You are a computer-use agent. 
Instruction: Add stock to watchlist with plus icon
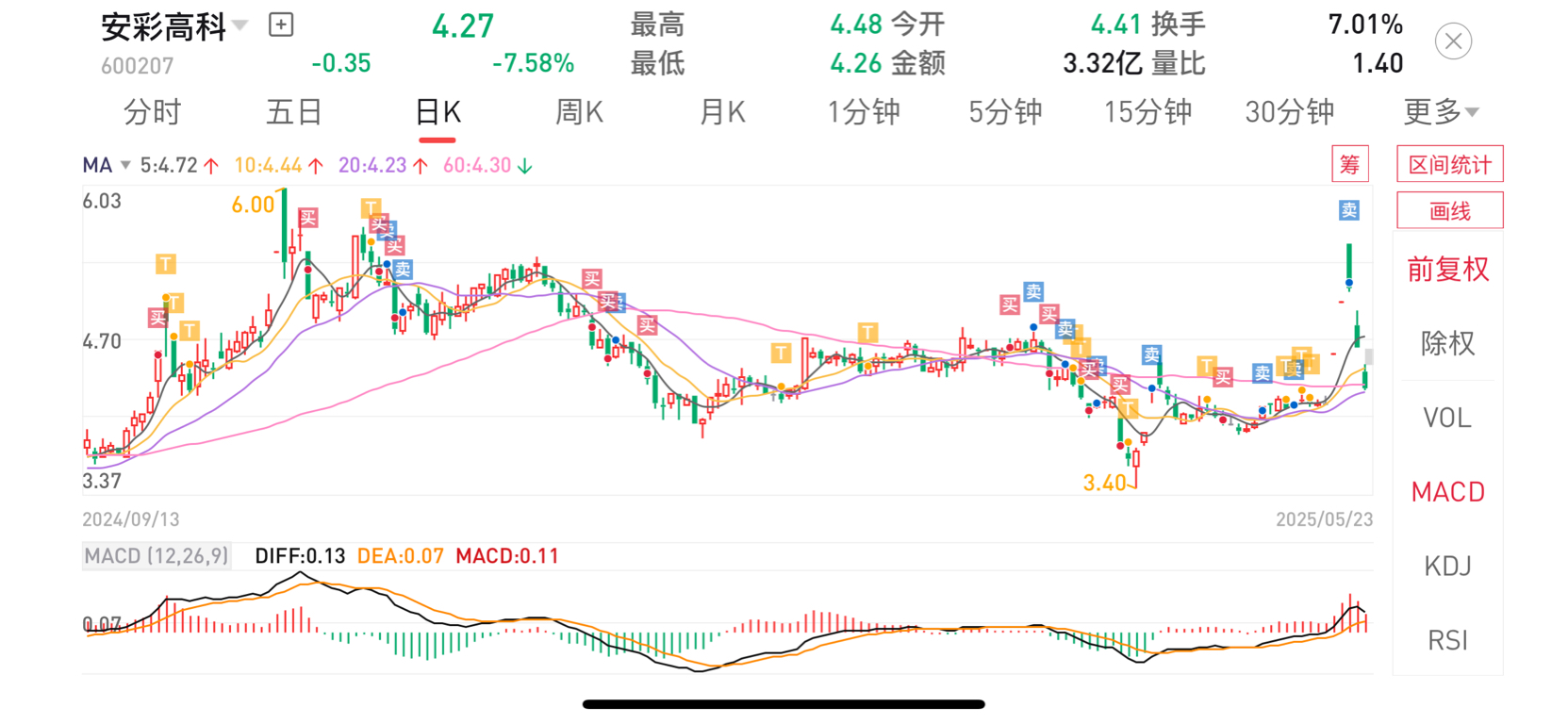281,25
